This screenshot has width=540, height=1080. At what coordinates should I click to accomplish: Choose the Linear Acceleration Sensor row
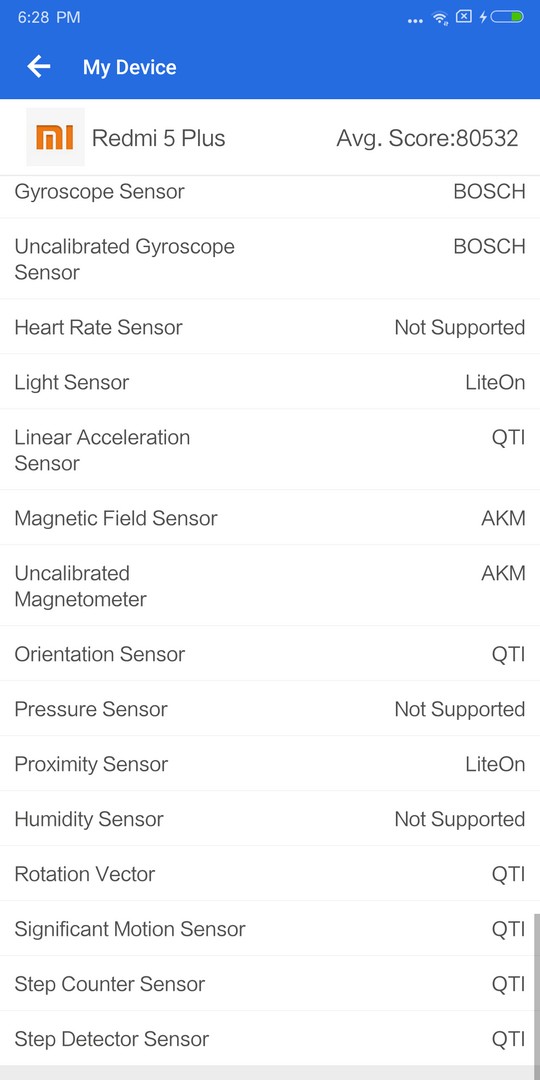coord(270,450)
